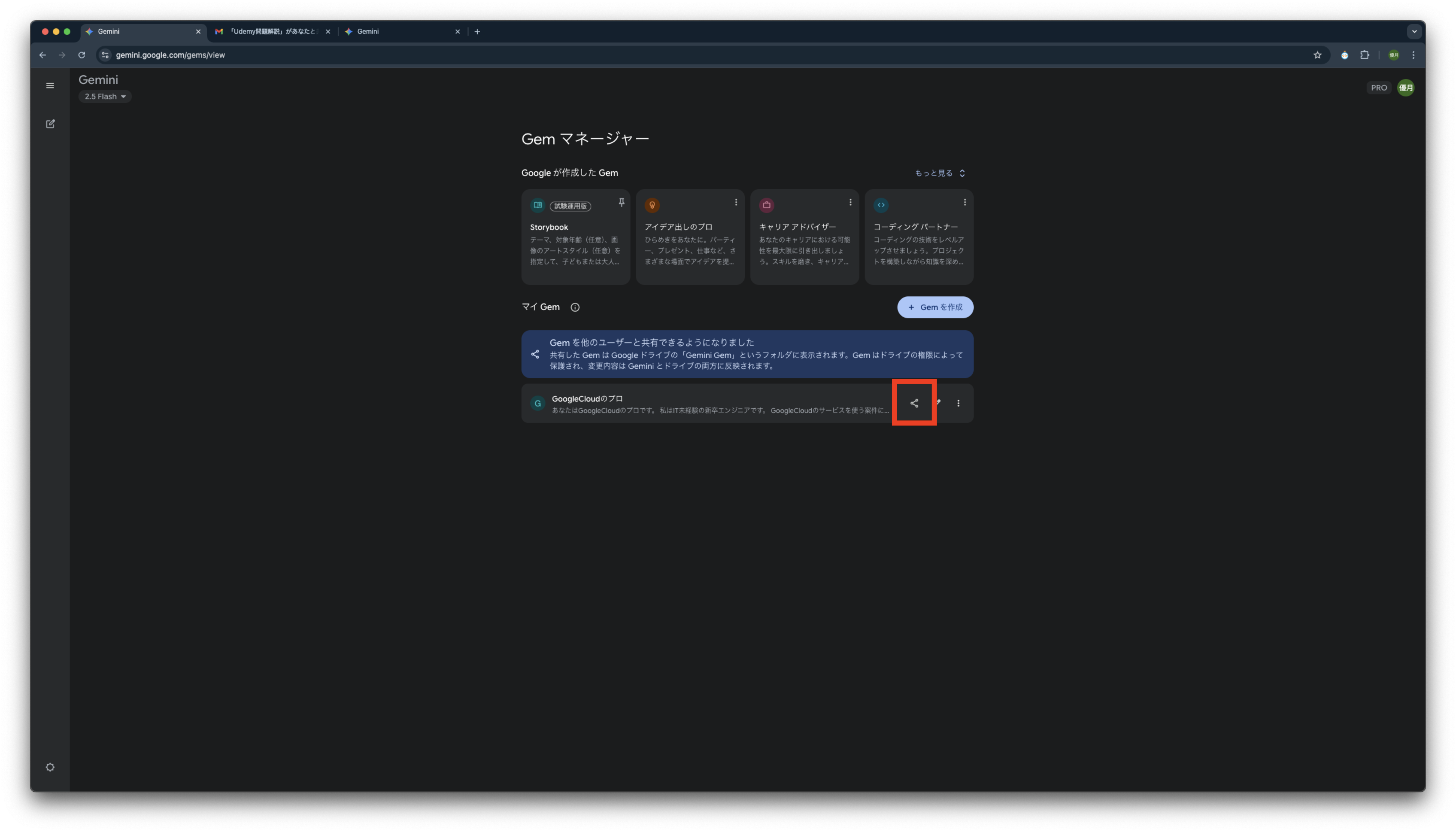Viewport: 1456px width, 832px height.
Task: Reload the page
Action: (82, 55)
